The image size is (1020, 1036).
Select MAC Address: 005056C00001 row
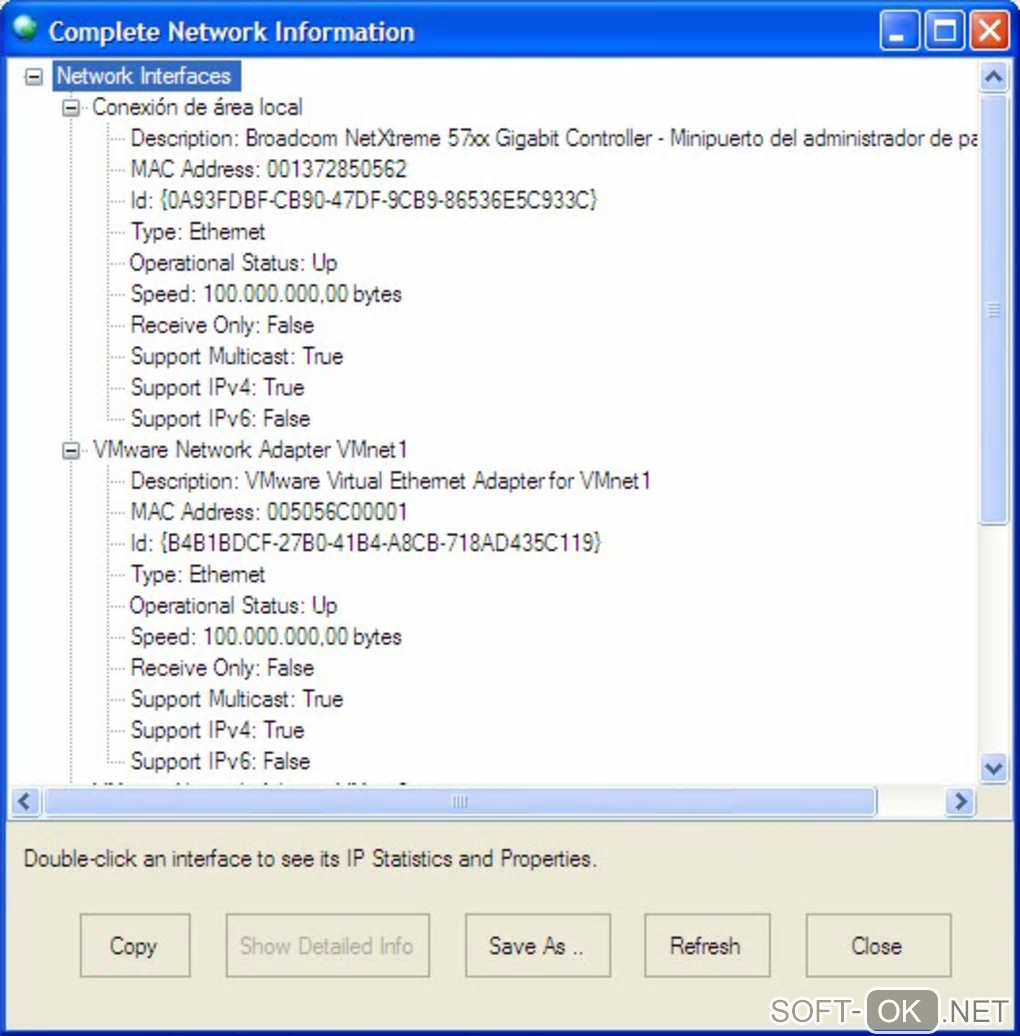[x=269, y=512]
